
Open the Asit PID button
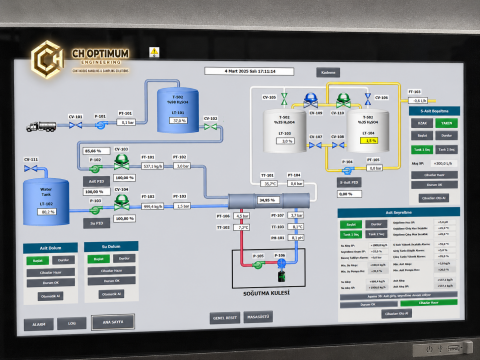[96, 181]
